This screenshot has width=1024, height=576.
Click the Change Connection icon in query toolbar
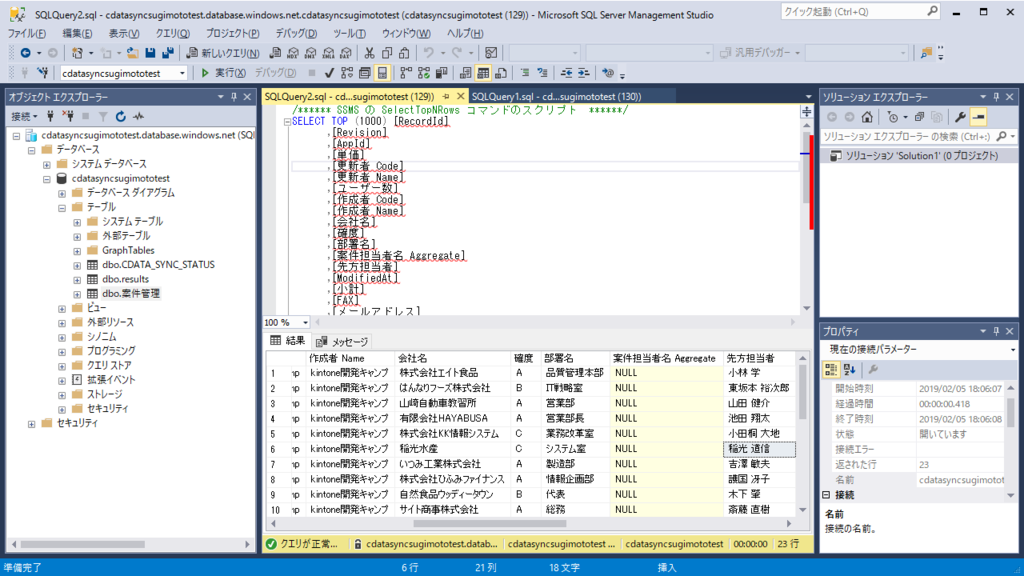[42, 73]
